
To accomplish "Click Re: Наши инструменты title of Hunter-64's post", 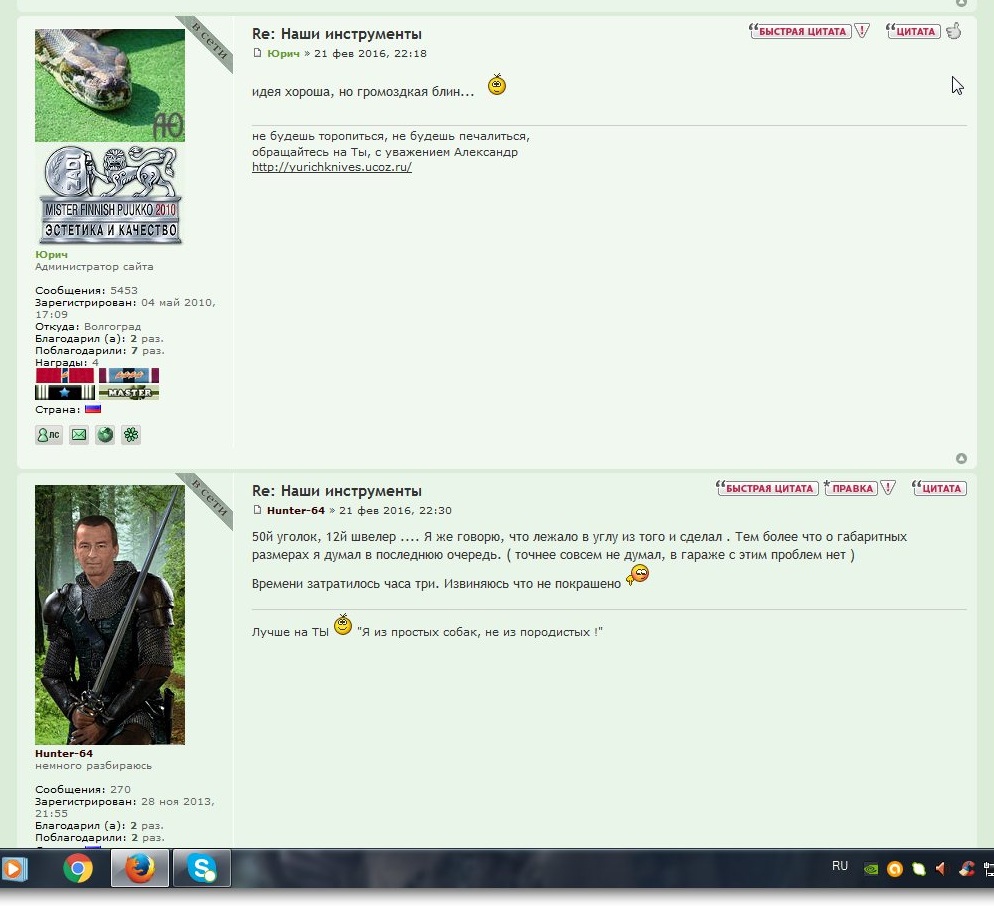I will pyautogui.click(x=337, y=491).
